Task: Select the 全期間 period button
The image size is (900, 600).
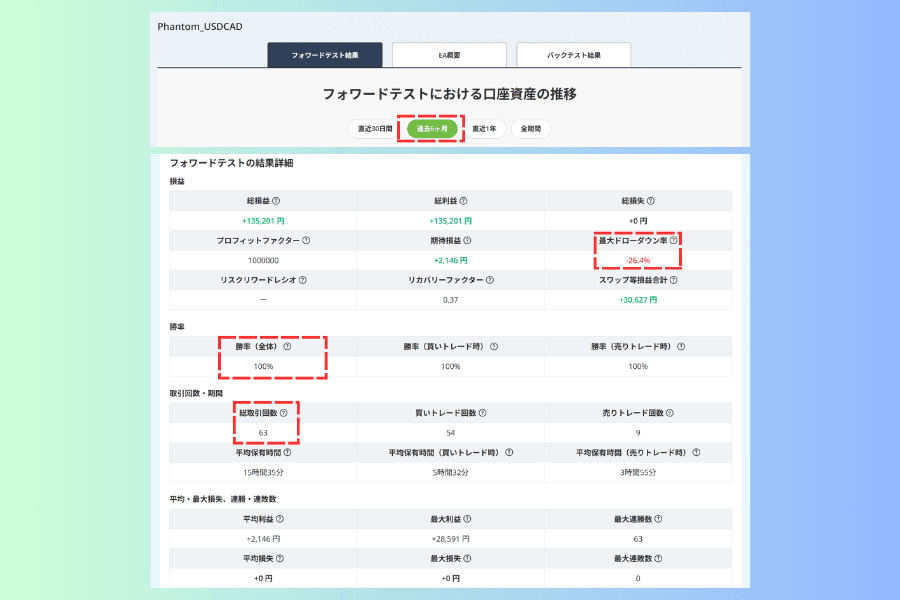Action: click(531, 129)
